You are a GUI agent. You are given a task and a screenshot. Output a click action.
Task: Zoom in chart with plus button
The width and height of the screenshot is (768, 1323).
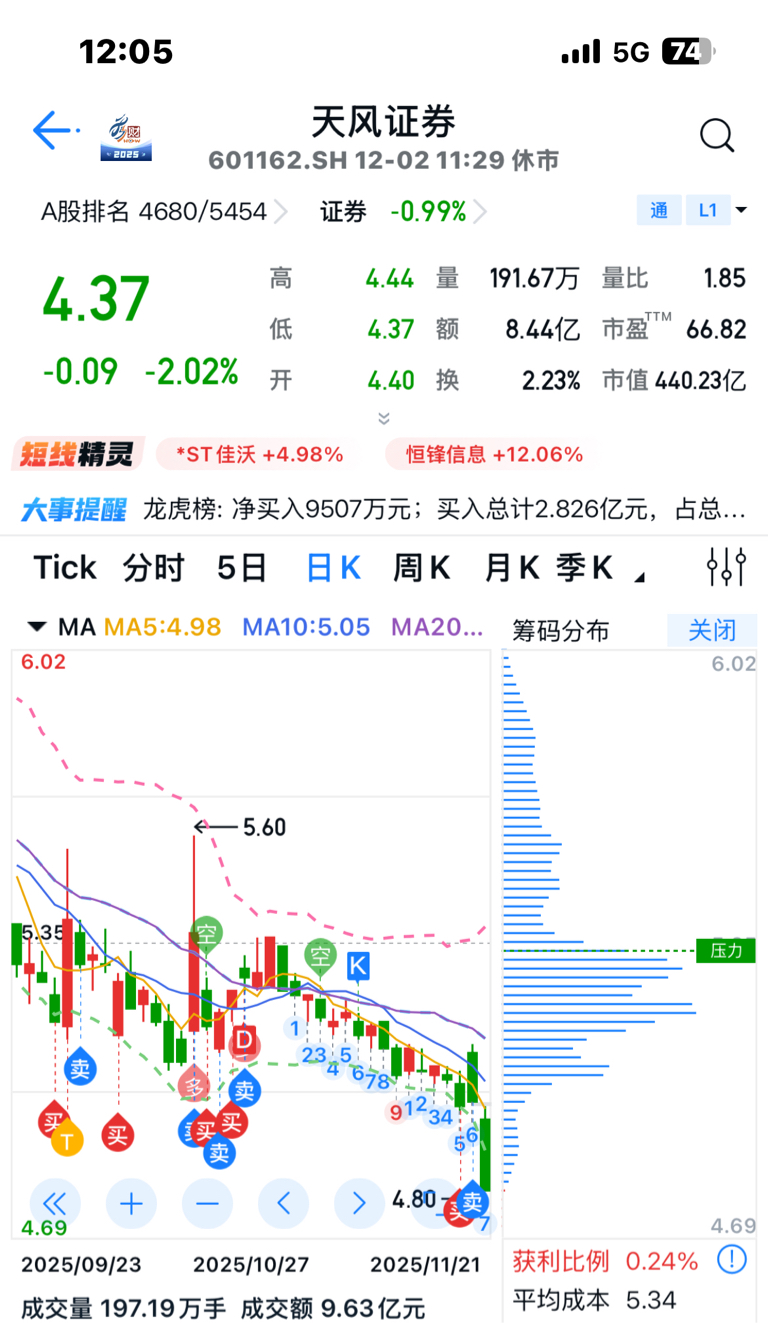pos(131,1203)
